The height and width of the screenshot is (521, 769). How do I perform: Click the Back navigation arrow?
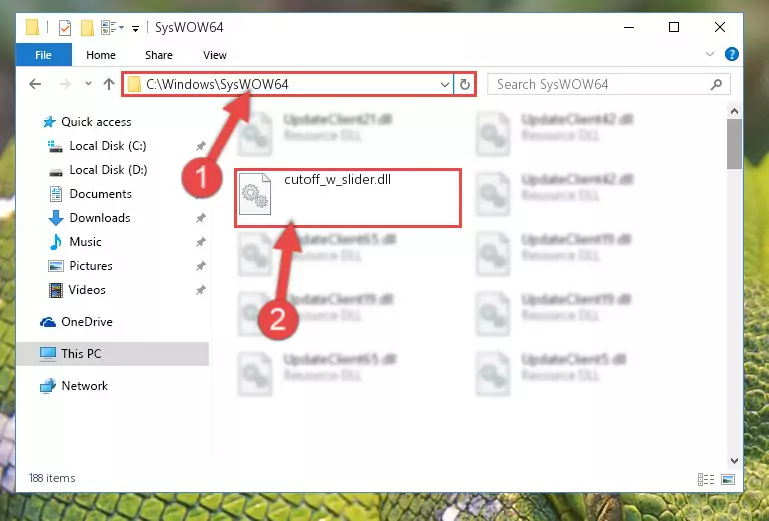[x=35, y=84]
